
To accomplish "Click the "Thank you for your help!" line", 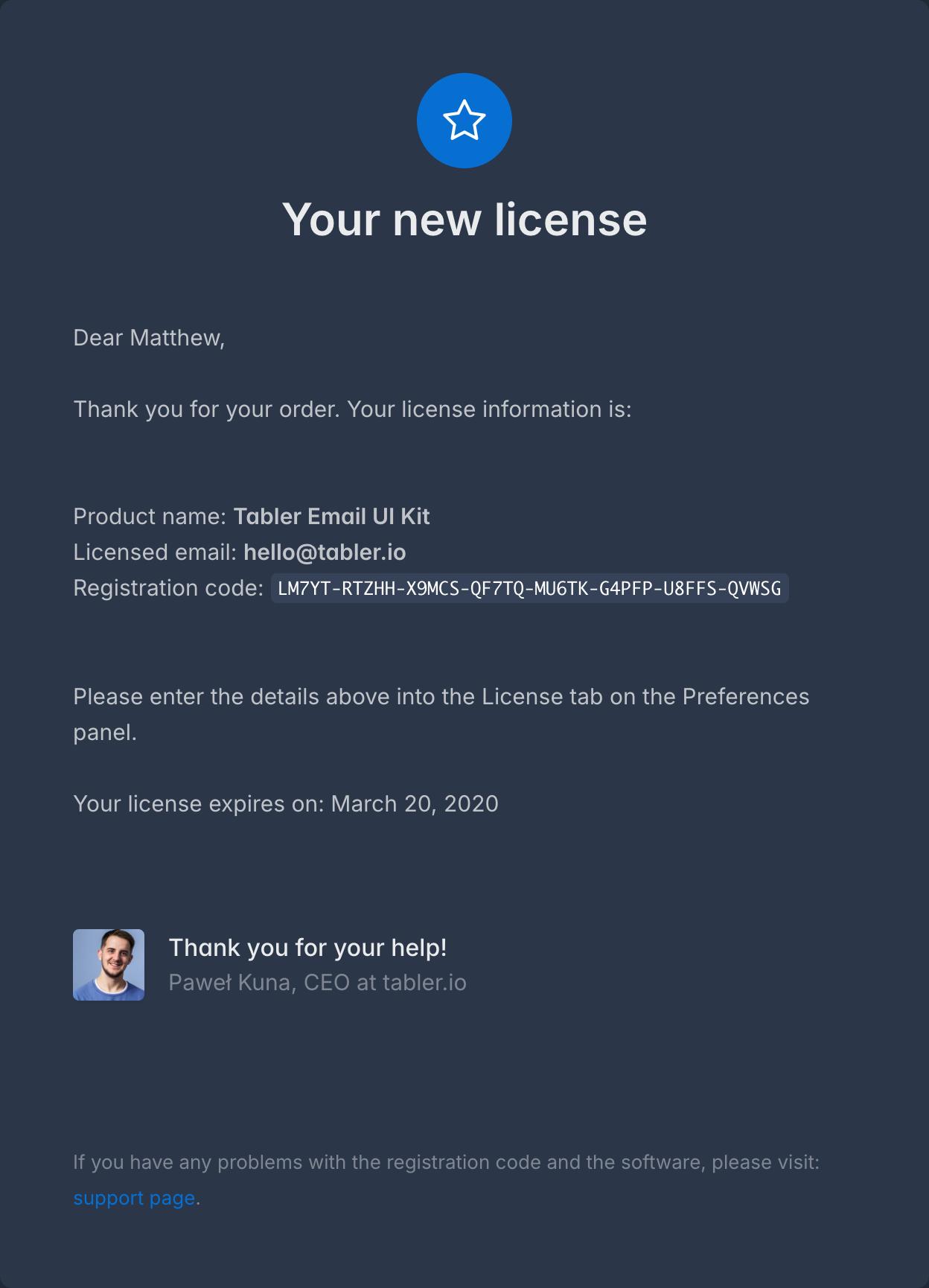I will [x=307, y=948].
